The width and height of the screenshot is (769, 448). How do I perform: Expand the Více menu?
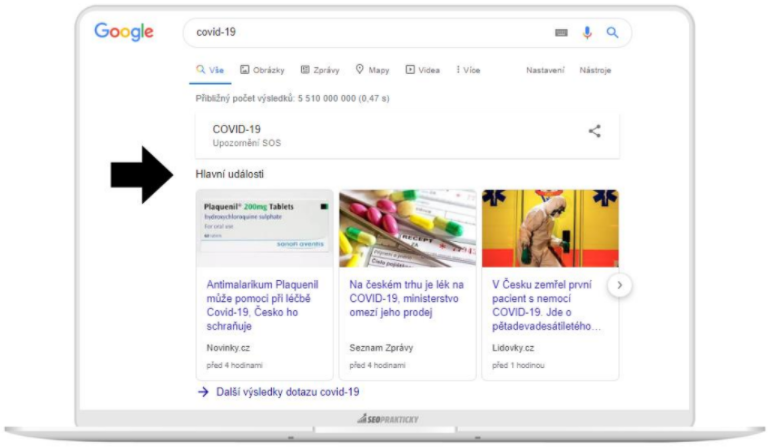[468, 70]
